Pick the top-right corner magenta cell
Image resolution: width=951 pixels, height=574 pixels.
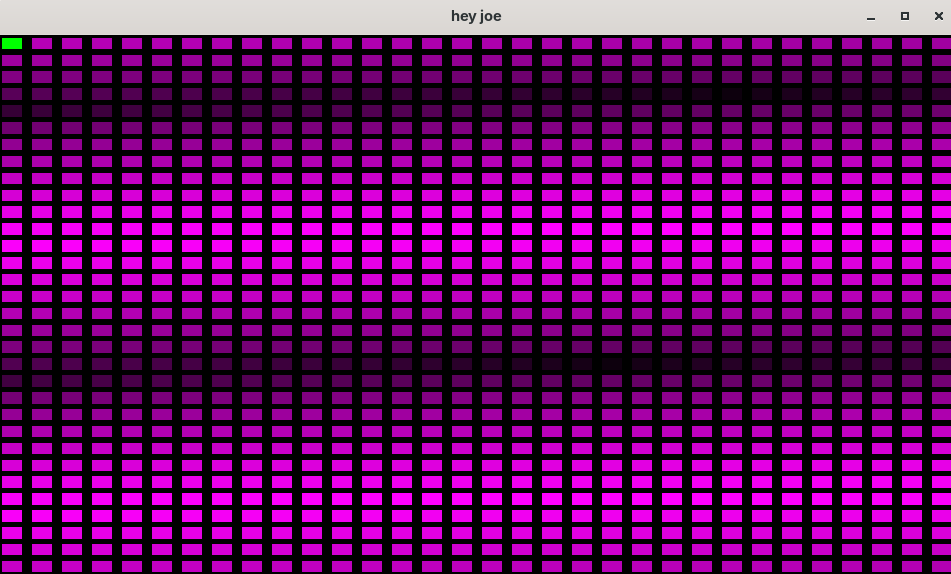click(x=940, y=43)
